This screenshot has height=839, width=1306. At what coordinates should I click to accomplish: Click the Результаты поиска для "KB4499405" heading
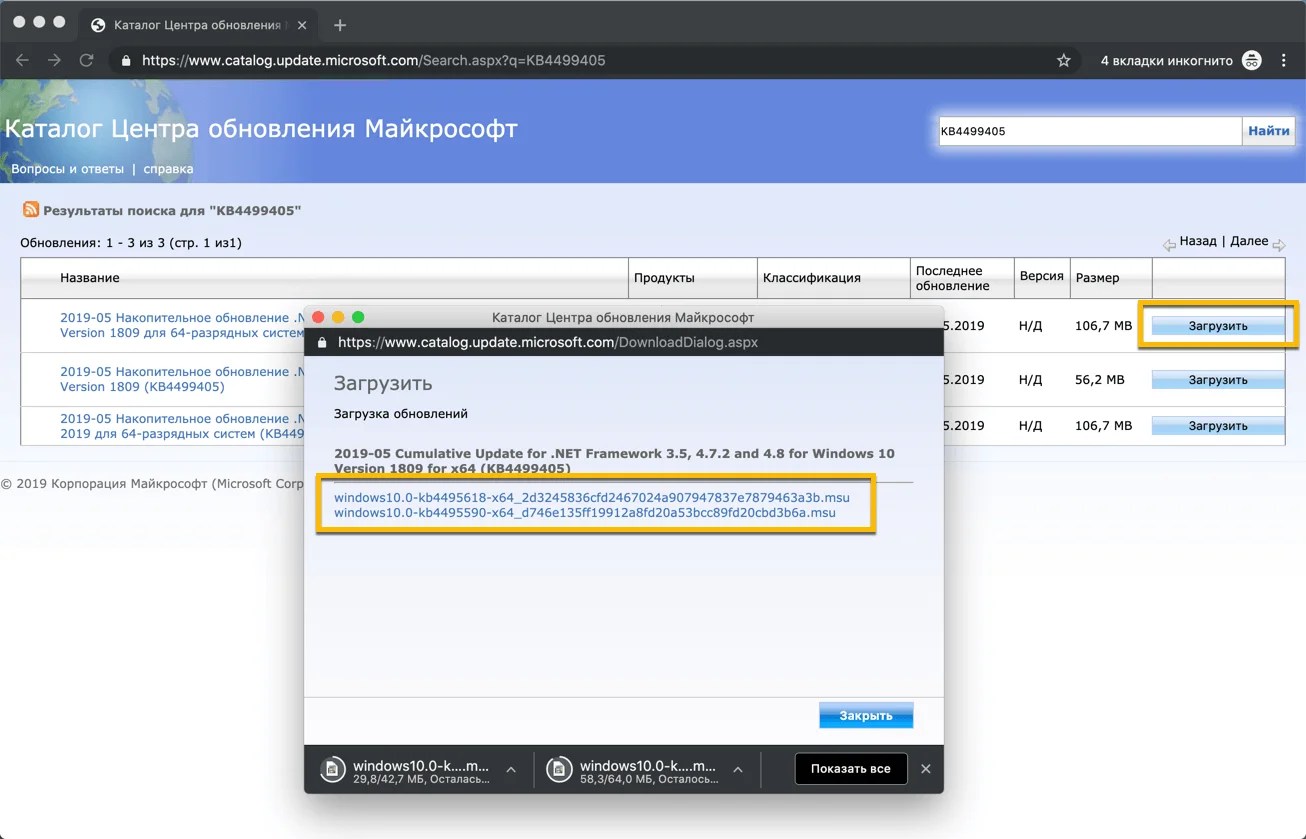[x=172, y=211]
